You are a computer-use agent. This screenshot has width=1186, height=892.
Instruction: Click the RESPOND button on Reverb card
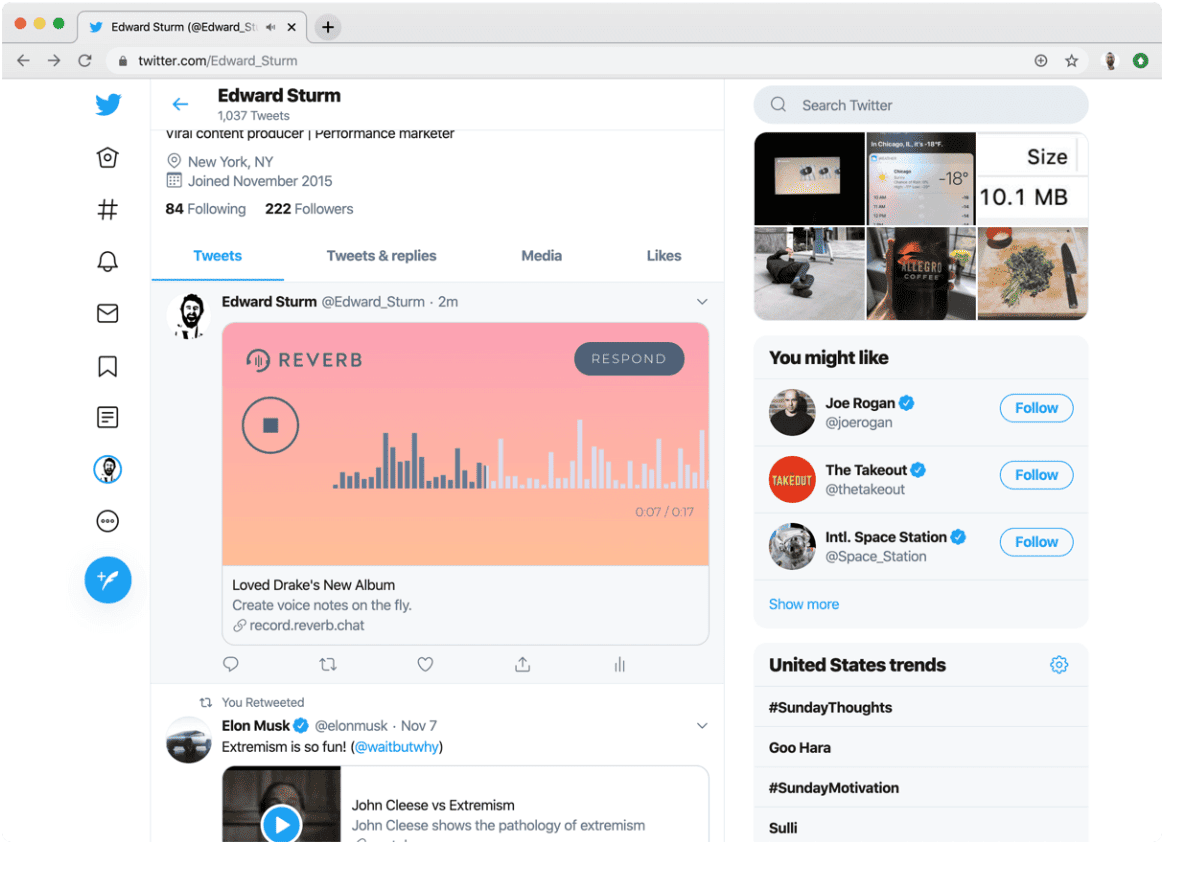(x=629, y=359)
